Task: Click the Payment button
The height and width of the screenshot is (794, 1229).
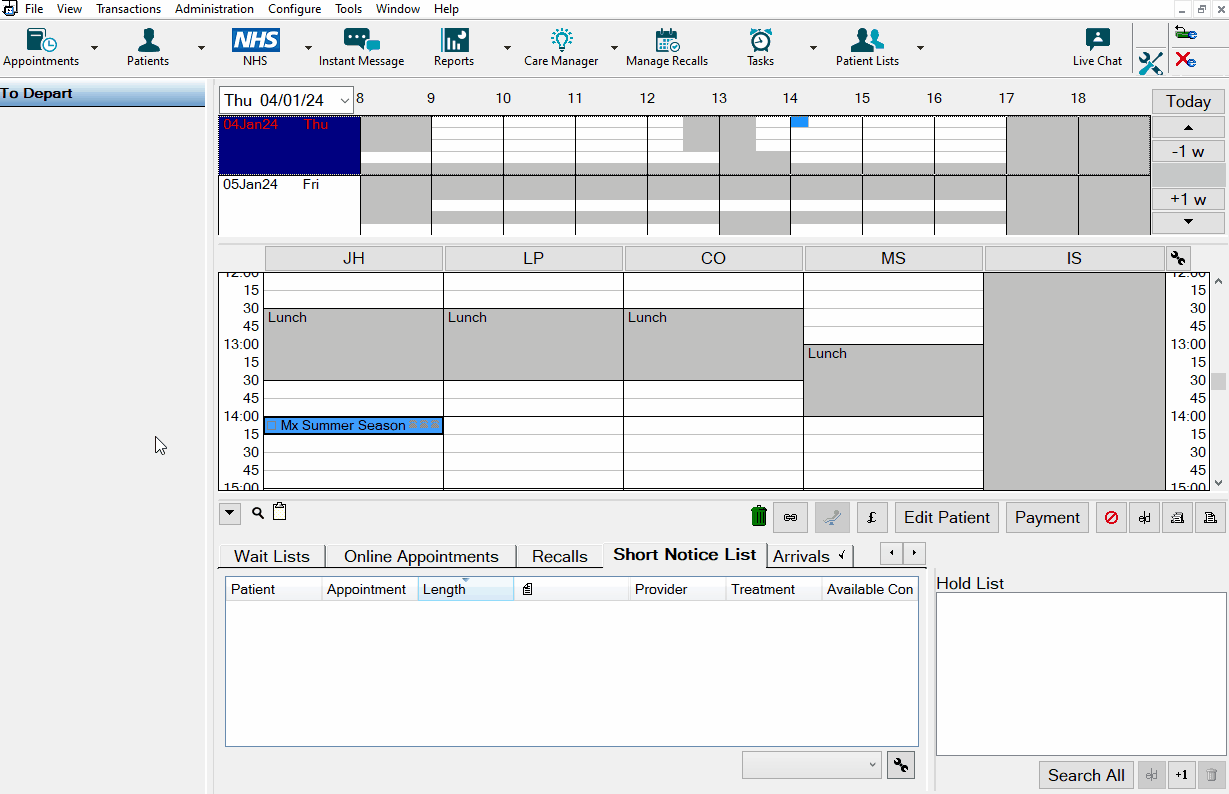Action: (1047, 517)
